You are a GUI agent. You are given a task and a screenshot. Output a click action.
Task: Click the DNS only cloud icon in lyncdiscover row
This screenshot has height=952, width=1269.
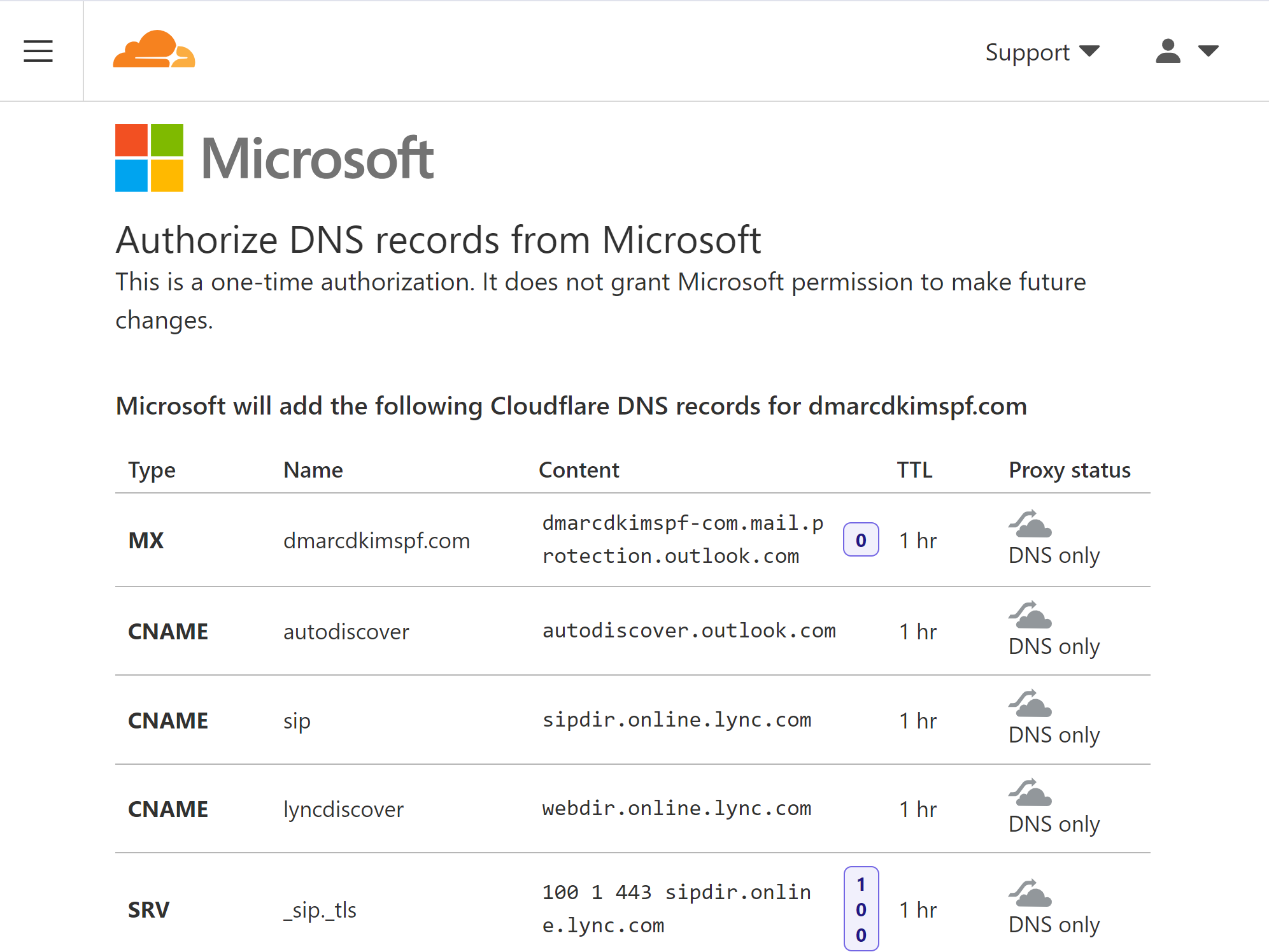[x=1030, y=793]
